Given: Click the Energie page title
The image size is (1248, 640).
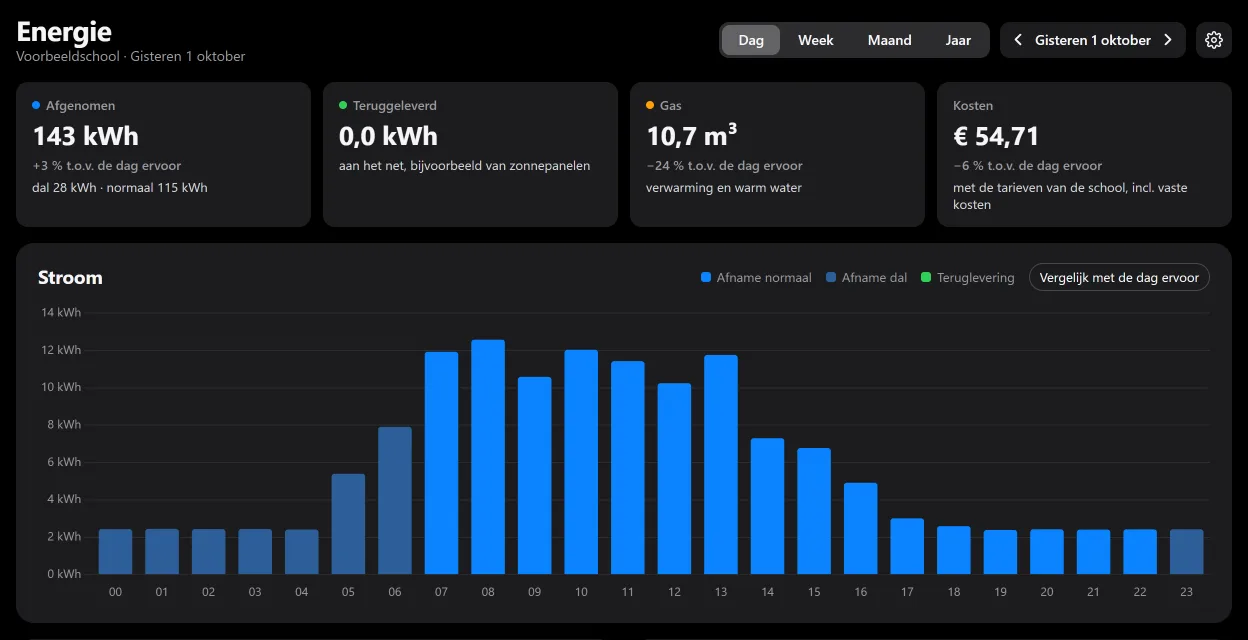Looking at the screenshot, I should pyautogui.click(x=64, y=32).
